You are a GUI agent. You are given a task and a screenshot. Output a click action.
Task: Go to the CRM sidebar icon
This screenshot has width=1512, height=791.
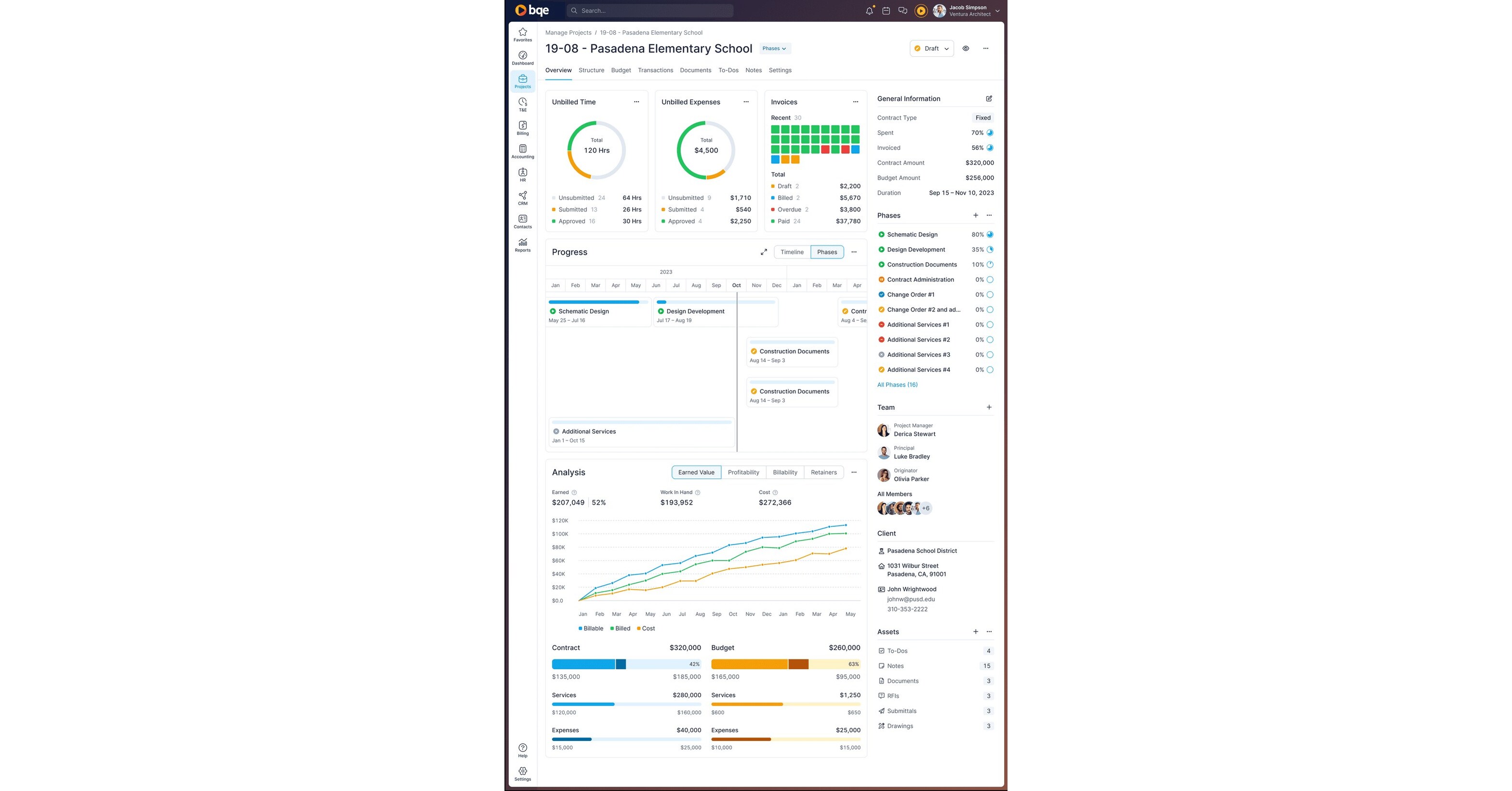[522, 199]
